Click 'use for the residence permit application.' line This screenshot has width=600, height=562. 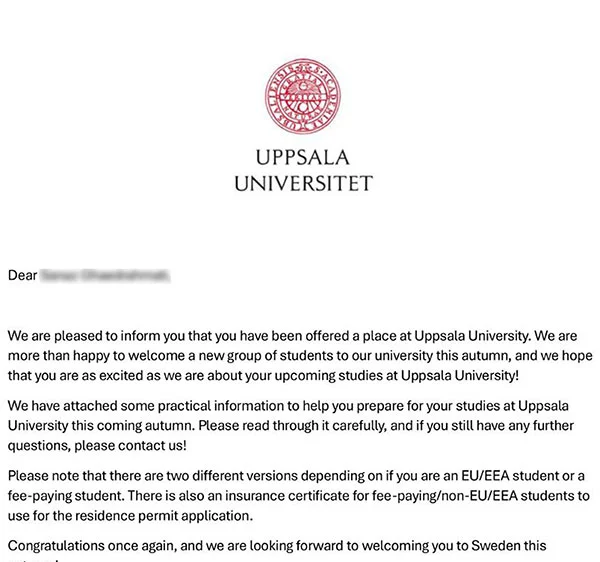[130, 516]
